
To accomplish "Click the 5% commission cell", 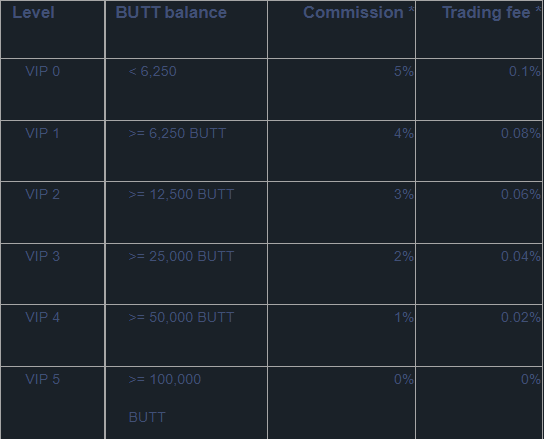I will pyautogui.click(x=341, y=90).
